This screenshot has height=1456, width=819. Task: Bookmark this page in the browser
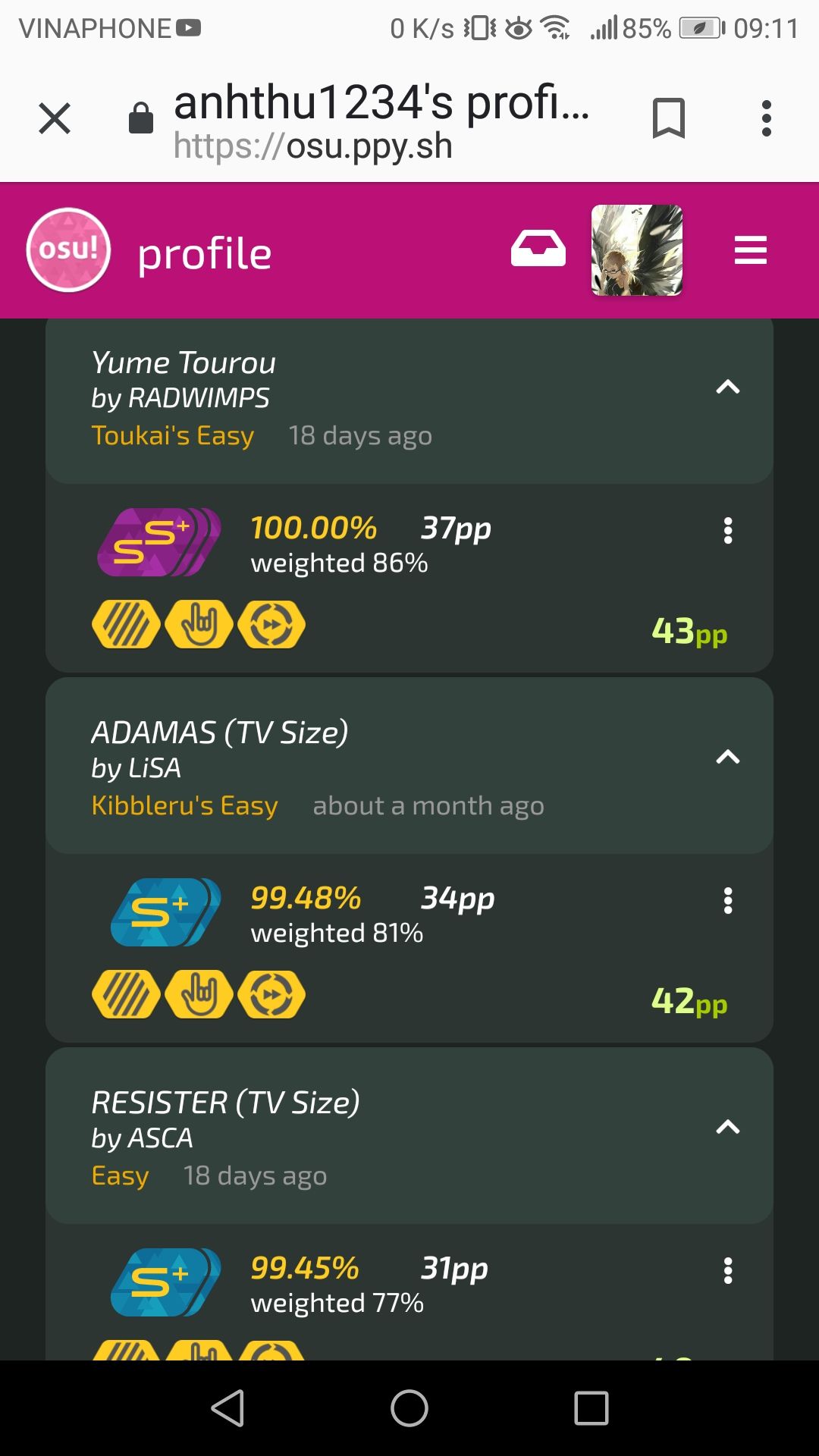pyautogui.click(x=668, y=118)
